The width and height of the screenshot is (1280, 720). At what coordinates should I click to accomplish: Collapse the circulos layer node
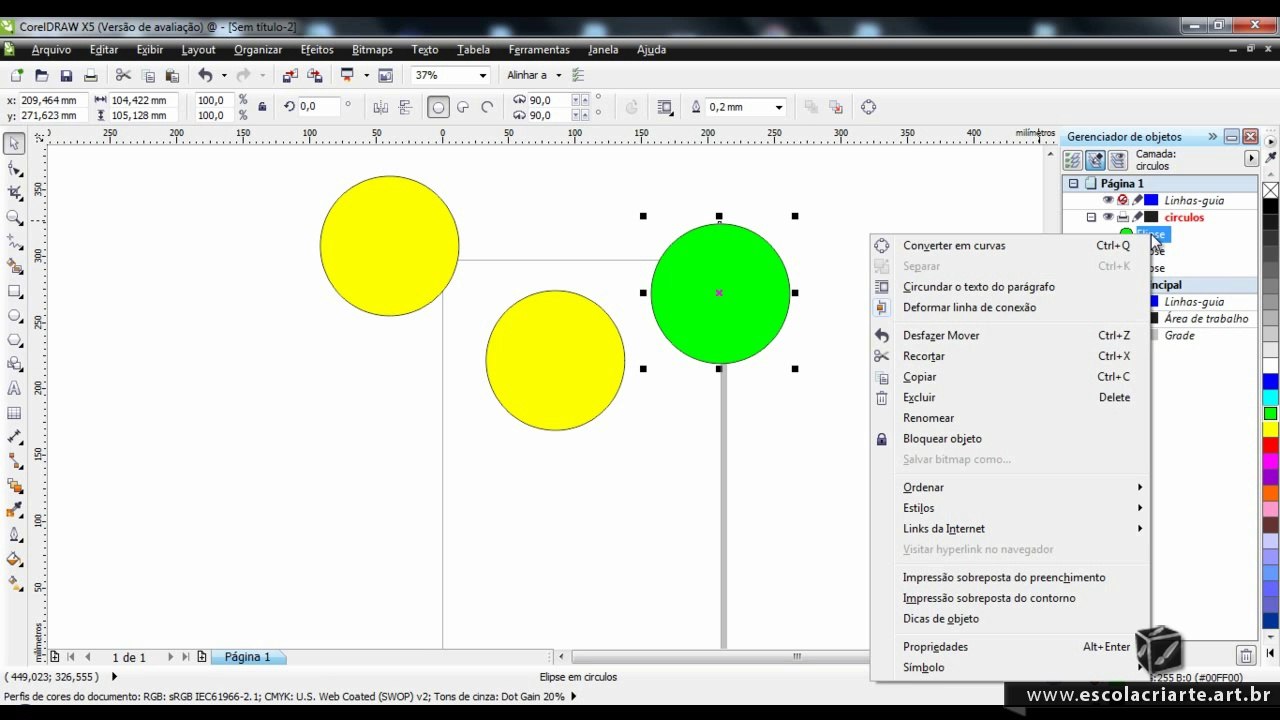coord(1091,217)
